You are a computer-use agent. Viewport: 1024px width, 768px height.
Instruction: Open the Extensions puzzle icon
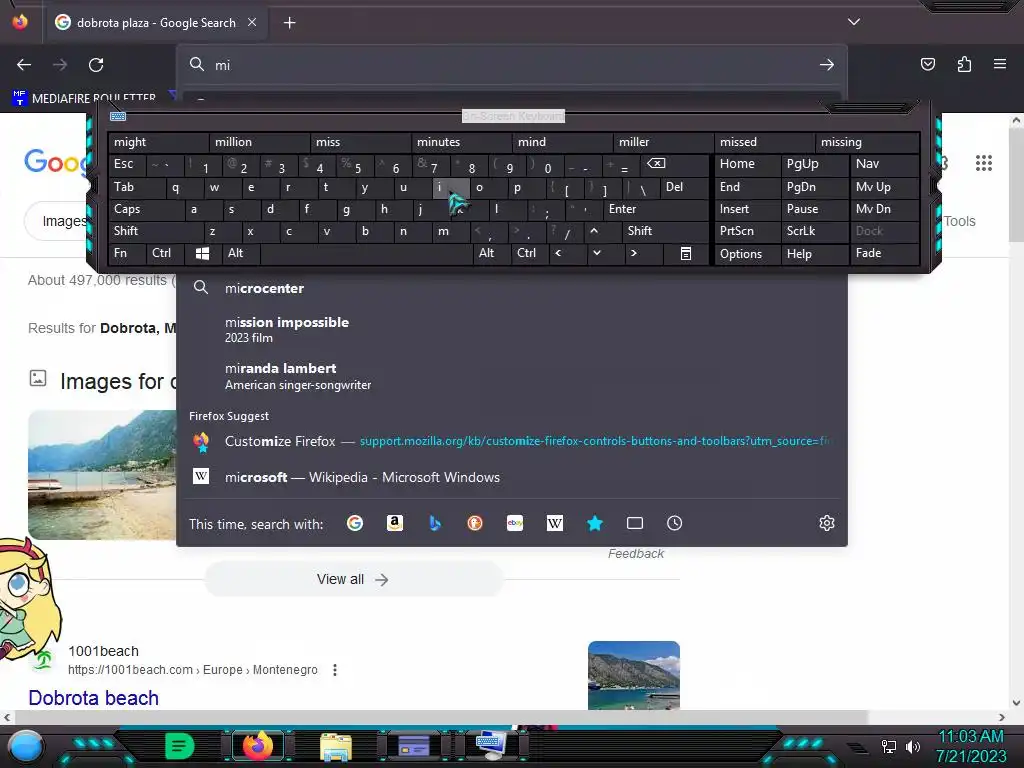964,64
